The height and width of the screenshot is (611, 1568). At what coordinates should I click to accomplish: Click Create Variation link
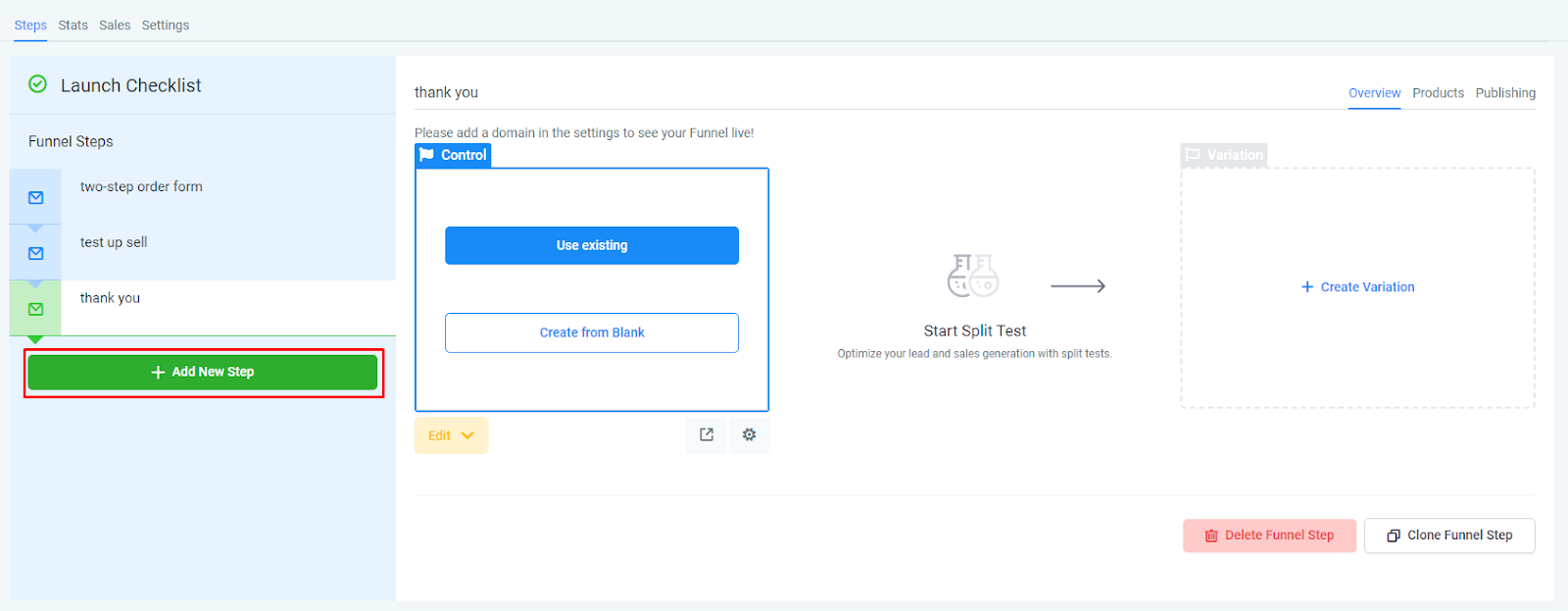tap(1357, 287)
